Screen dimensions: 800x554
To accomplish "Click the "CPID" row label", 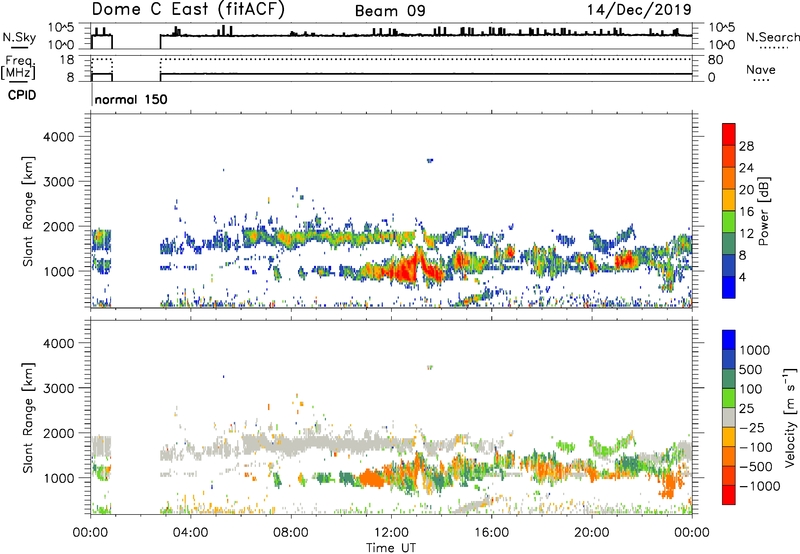I will [x=22, y=95].
